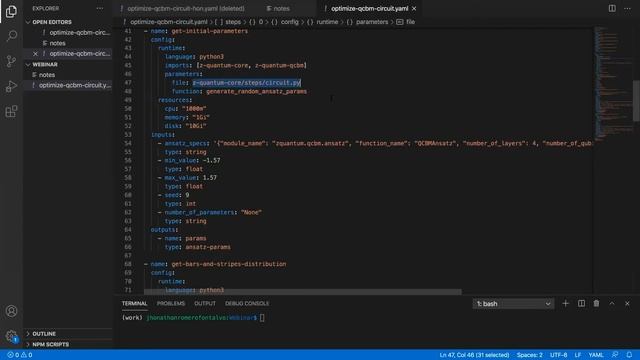Change encoding via UTF-8 status item
The height and width of the screenshot is (360, 640).
(x=558, y=355)
